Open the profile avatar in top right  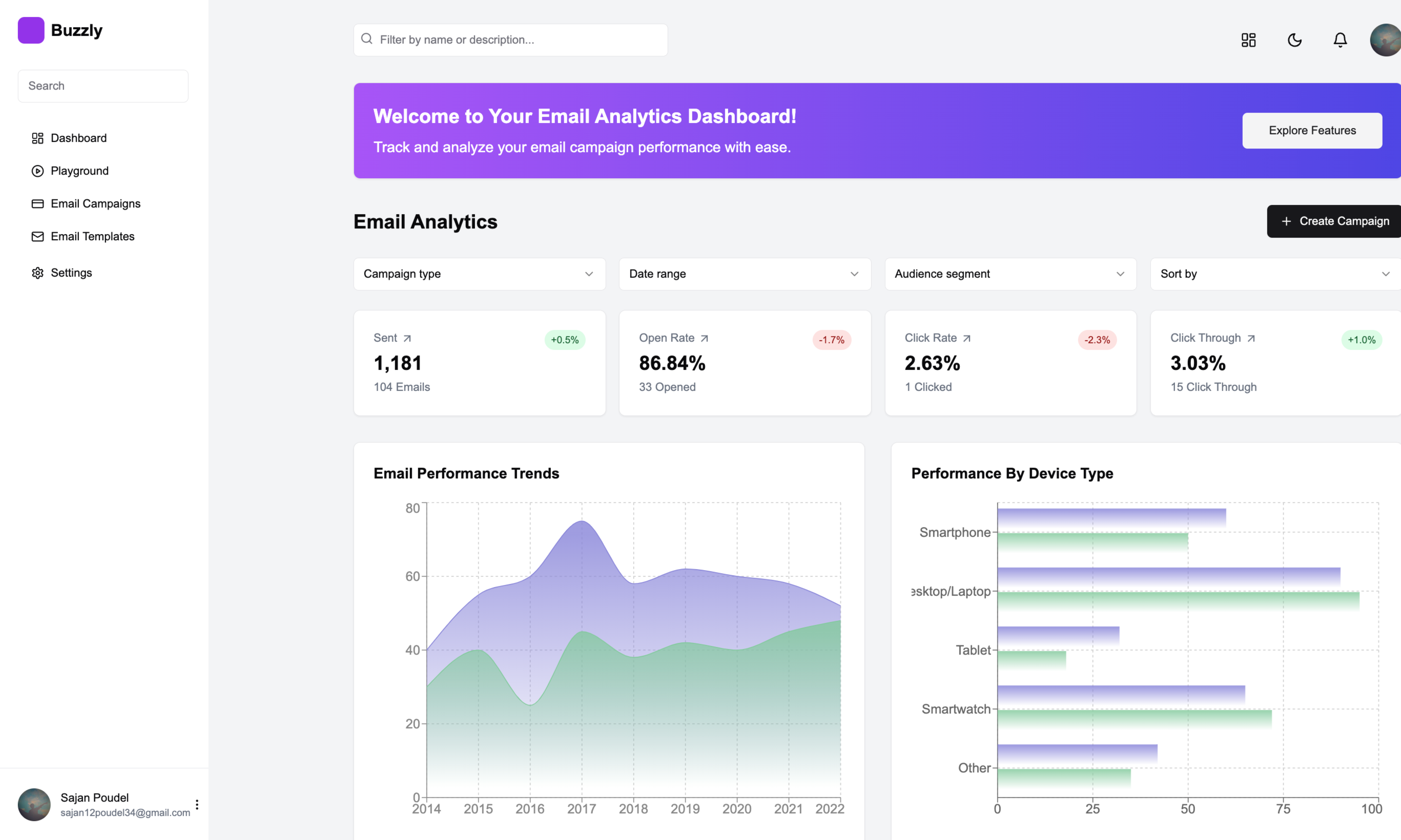1385,39
